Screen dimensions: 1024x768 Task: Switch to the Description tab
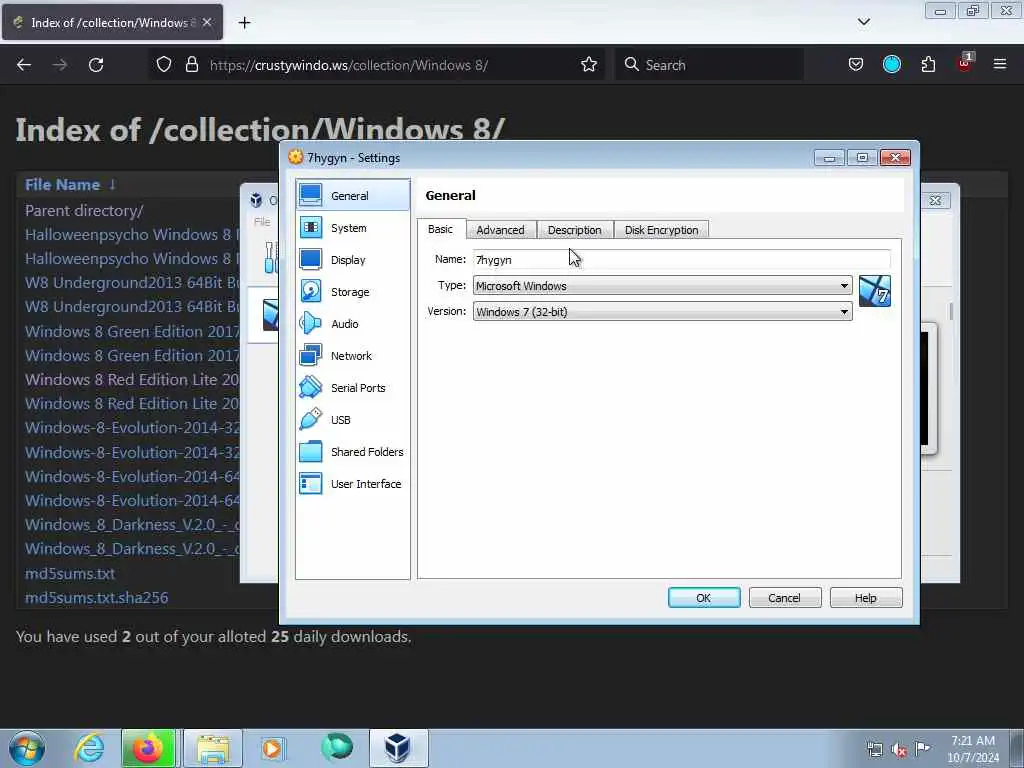coord(575,230)
